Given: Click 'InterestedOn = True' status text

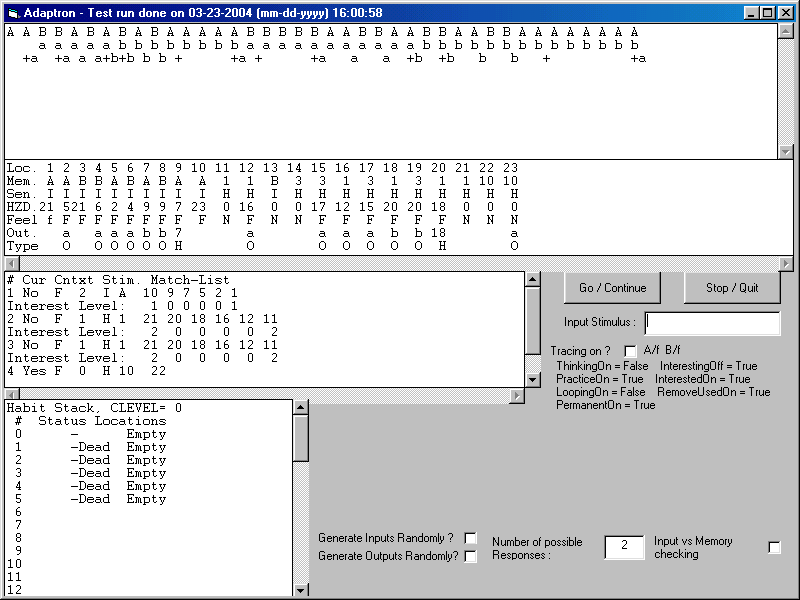Looking at the screenshot, I should coord(703,379).
